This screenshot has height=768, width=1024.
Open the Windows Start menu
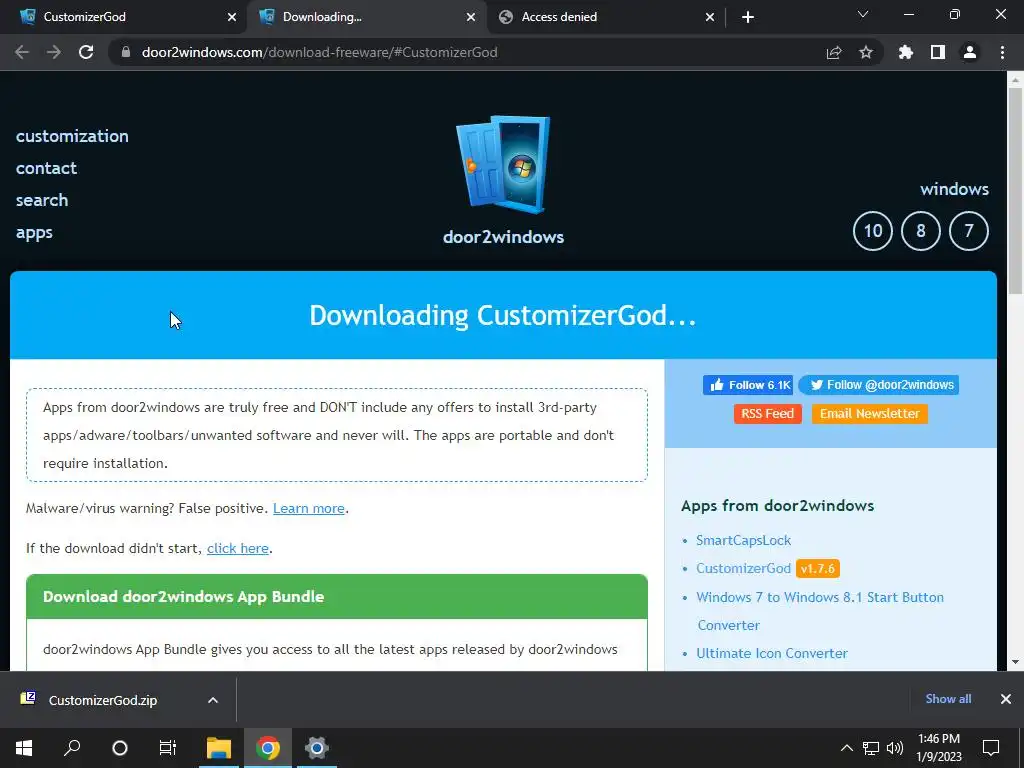24,748
